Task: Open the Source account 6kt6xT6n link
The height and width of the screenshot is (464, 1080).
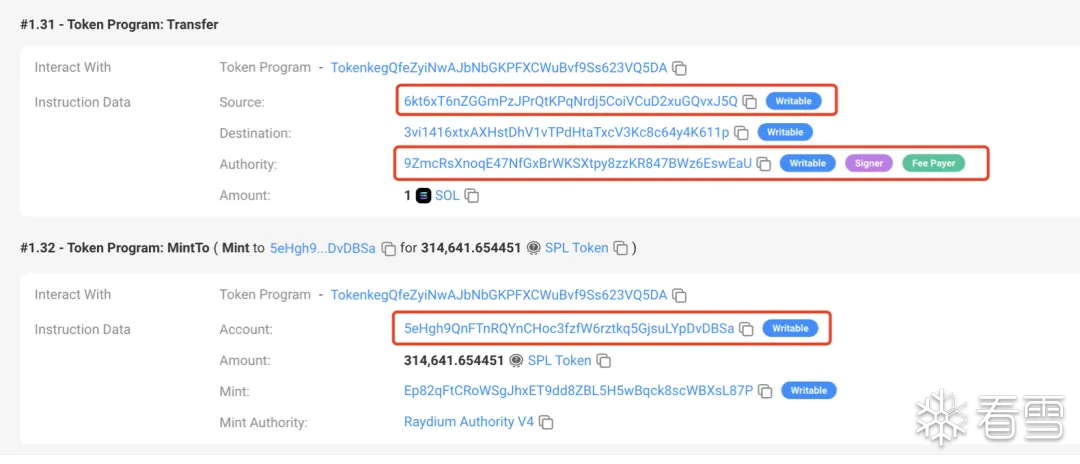Action: pos(570,101)
